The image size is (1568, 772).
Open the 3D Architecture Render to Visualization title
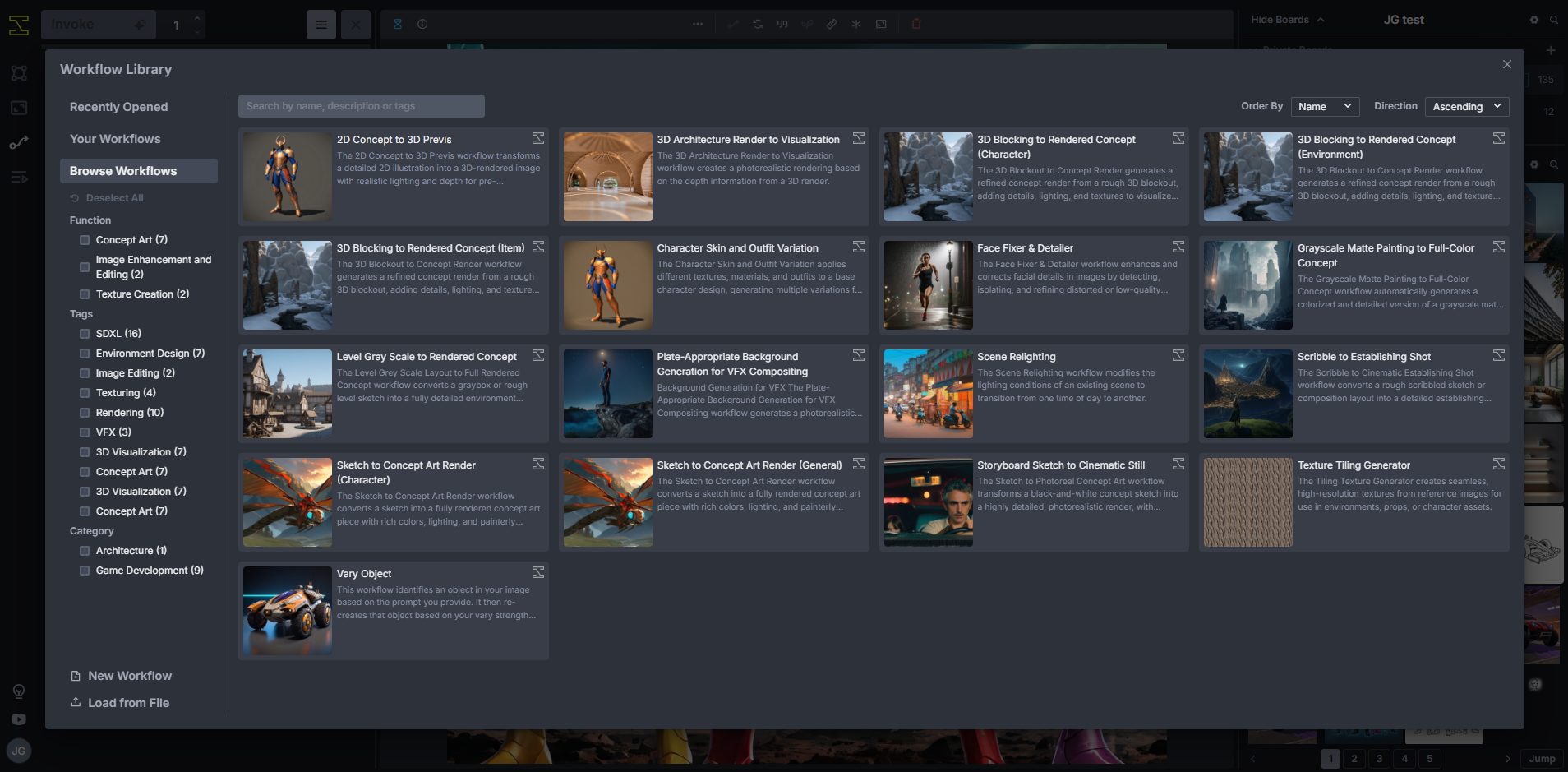[749, 140]
